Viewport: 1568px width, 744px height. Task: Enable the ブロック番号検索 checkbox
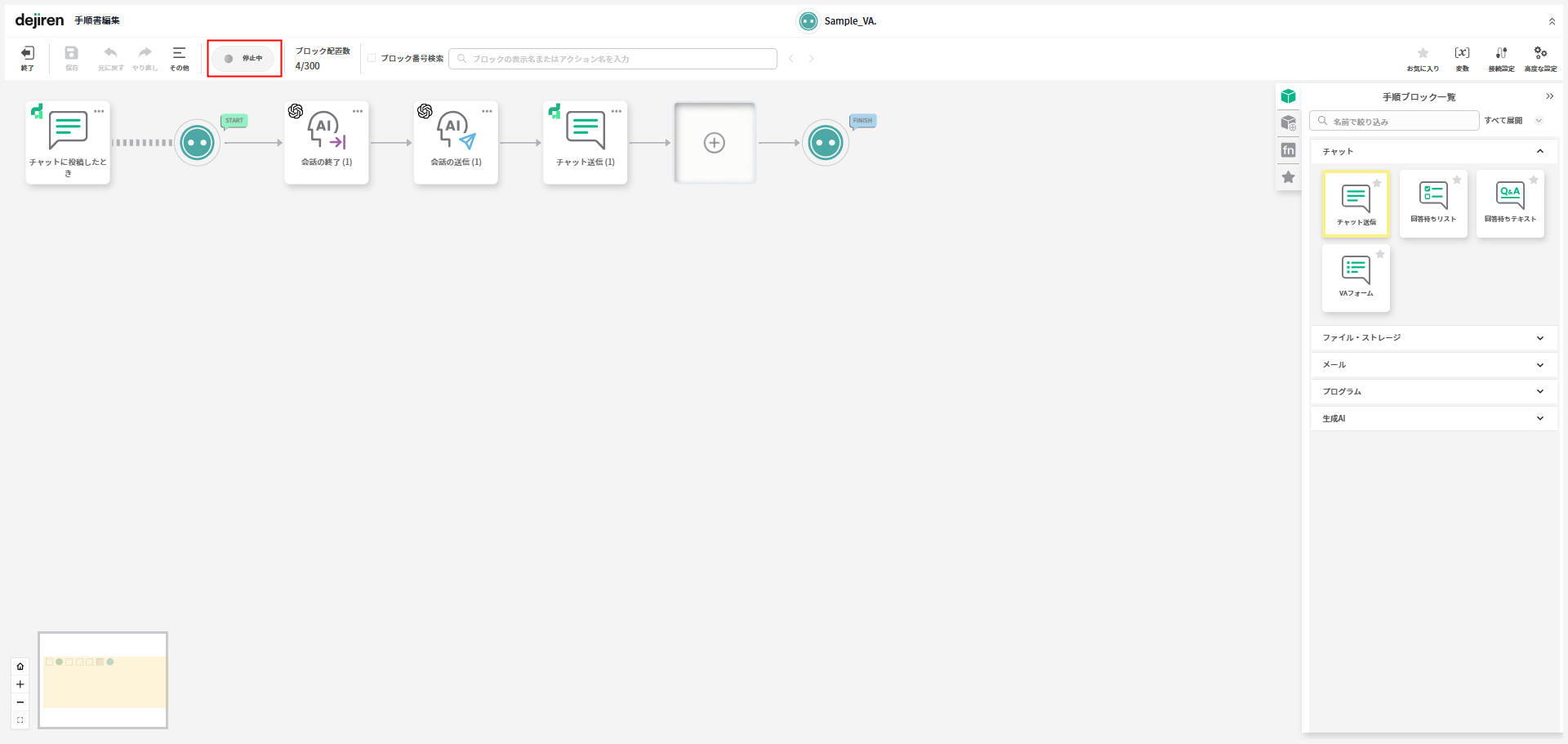coord(372,58)
